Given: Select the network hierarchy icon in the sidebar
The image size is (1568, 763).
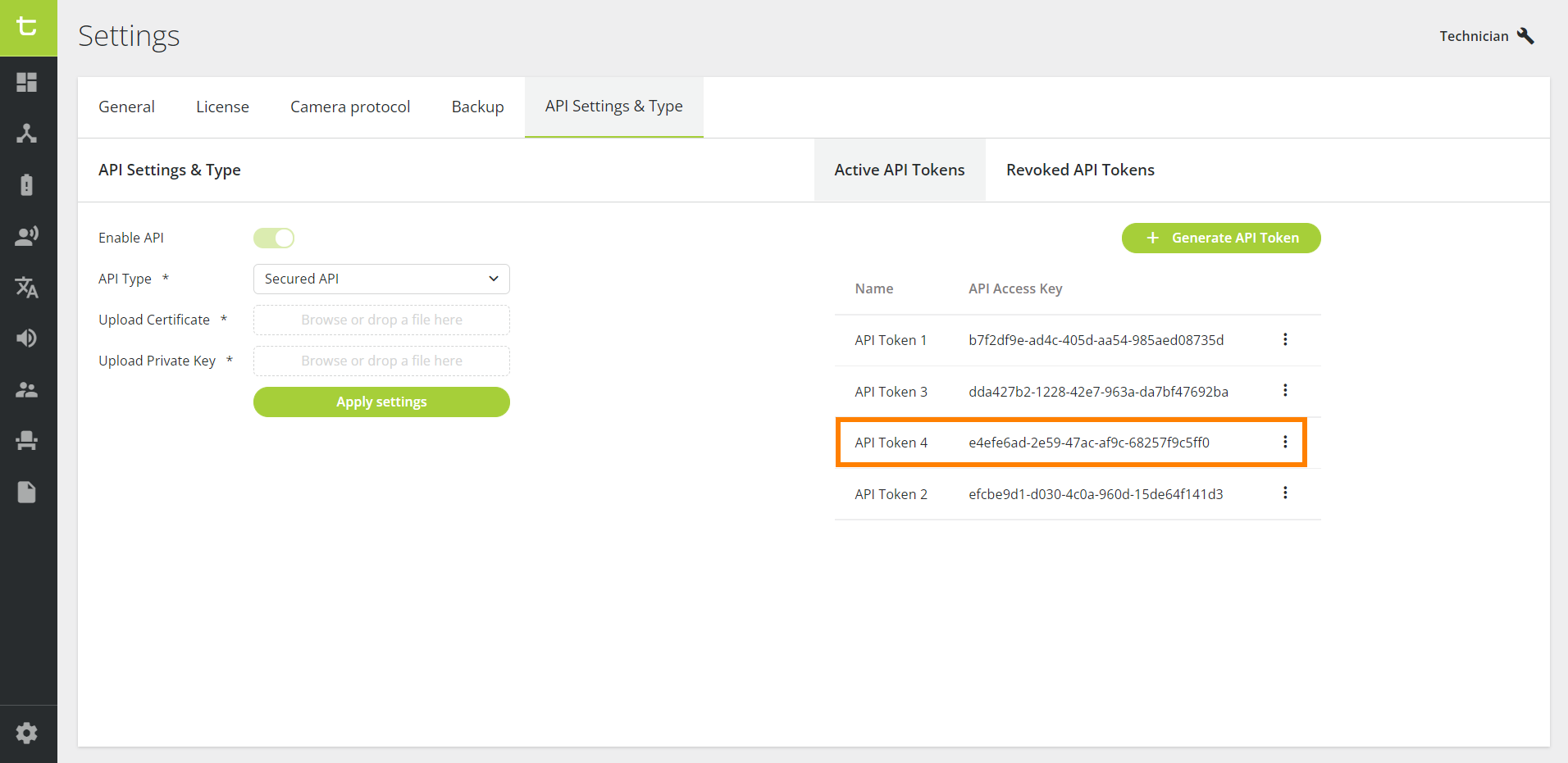Looking at the screenshot, I should (27, 134).
